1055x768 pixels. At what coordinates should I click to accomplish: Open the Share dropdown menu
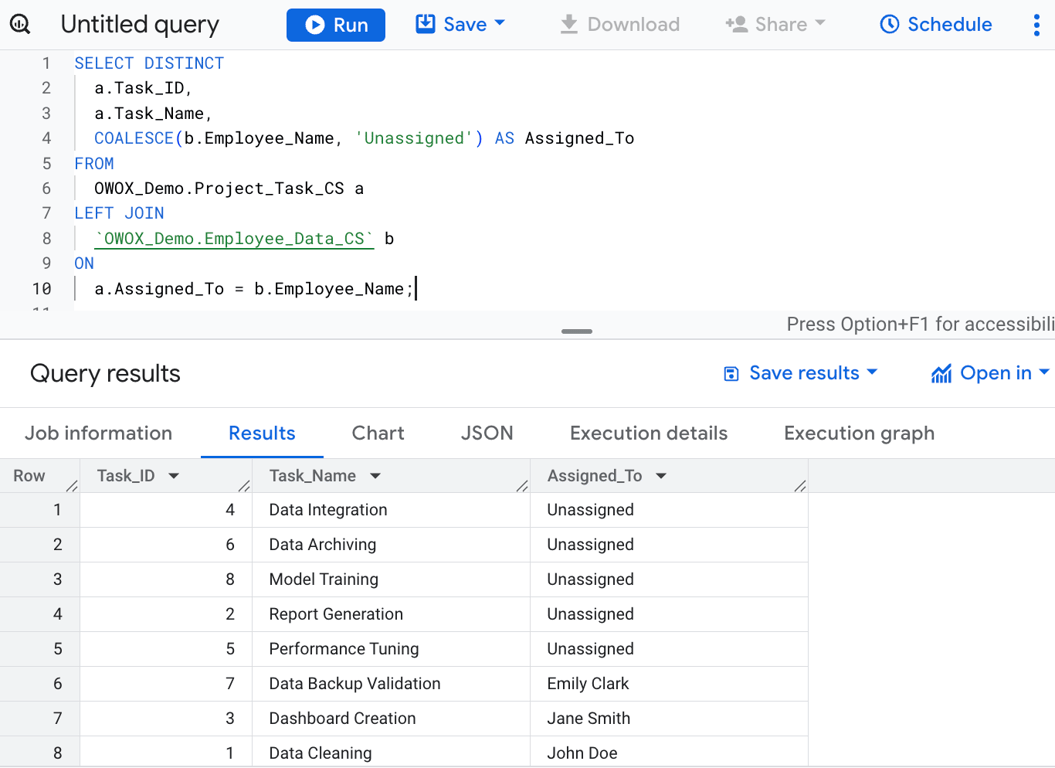[775, 24]
